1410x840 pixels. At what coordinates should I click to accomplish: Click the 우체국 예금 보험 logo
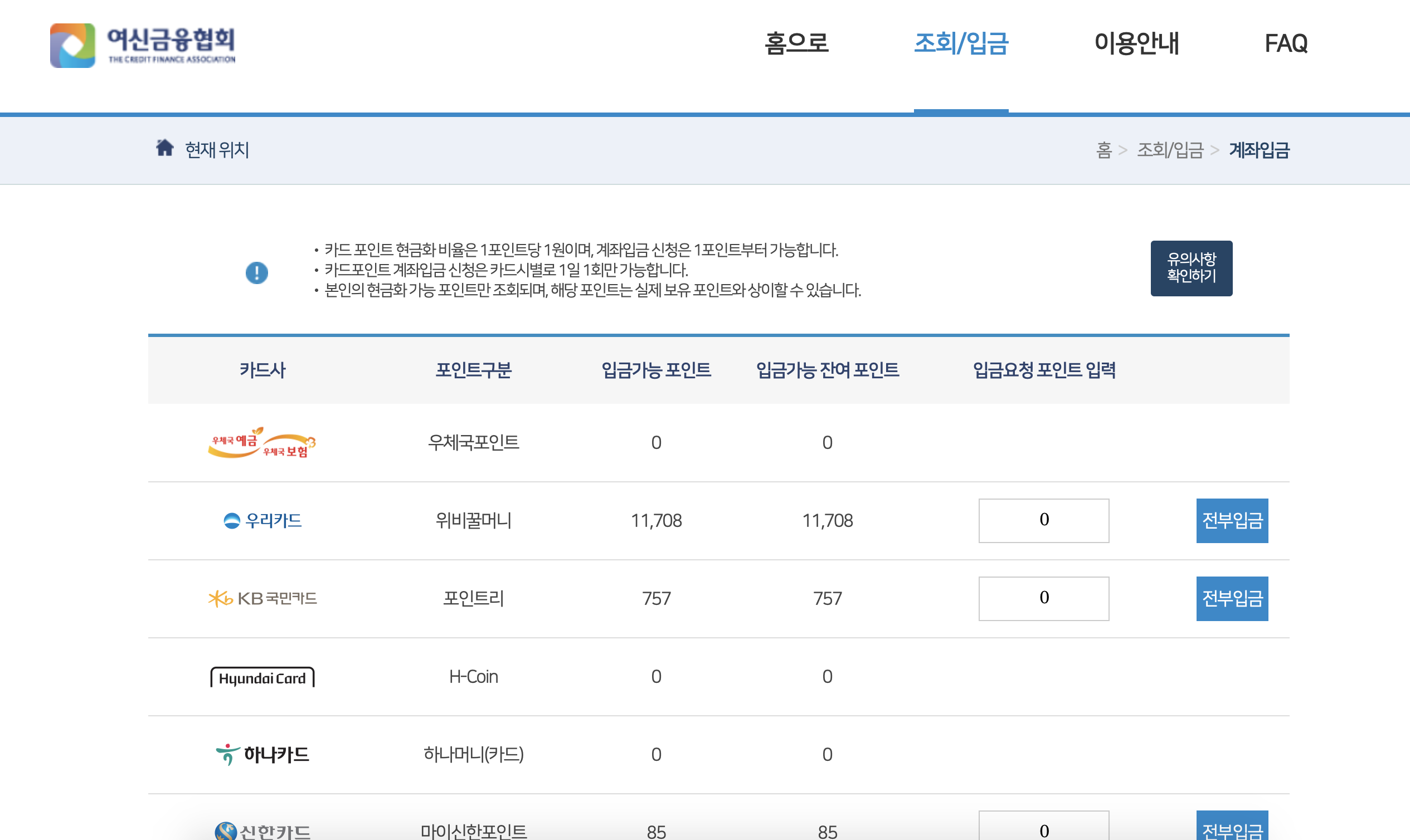(x=262, y=443)
